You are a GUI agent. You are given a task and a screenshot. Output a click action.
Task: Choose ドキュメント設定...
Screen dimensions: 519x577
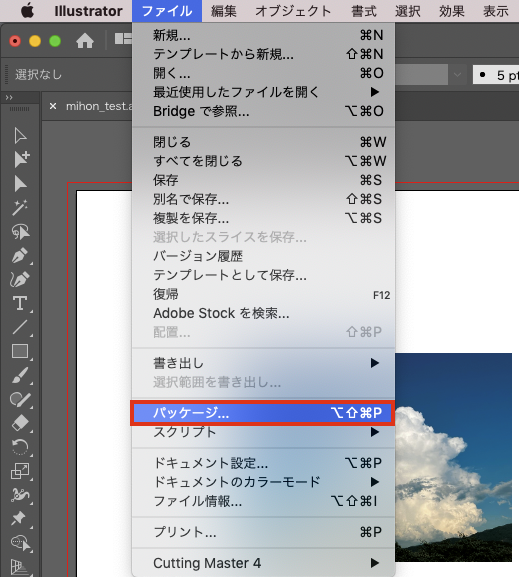(263, 463)
